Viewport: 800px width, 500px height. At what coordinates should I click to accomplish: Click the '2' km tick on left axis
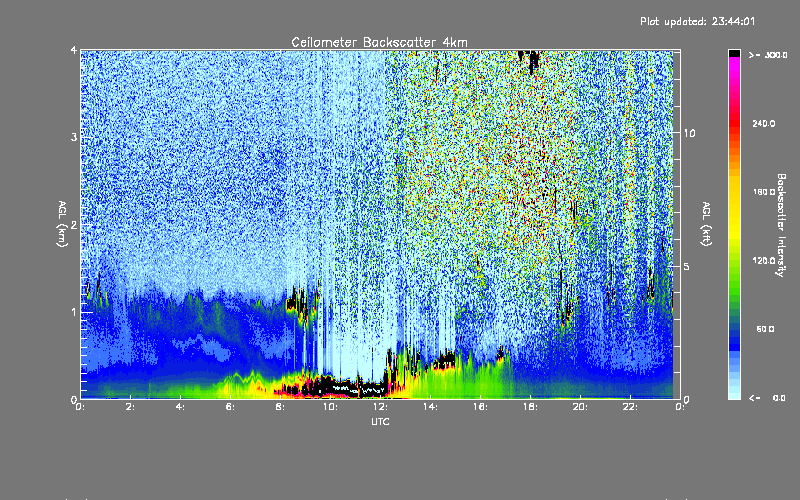(74, 225)
